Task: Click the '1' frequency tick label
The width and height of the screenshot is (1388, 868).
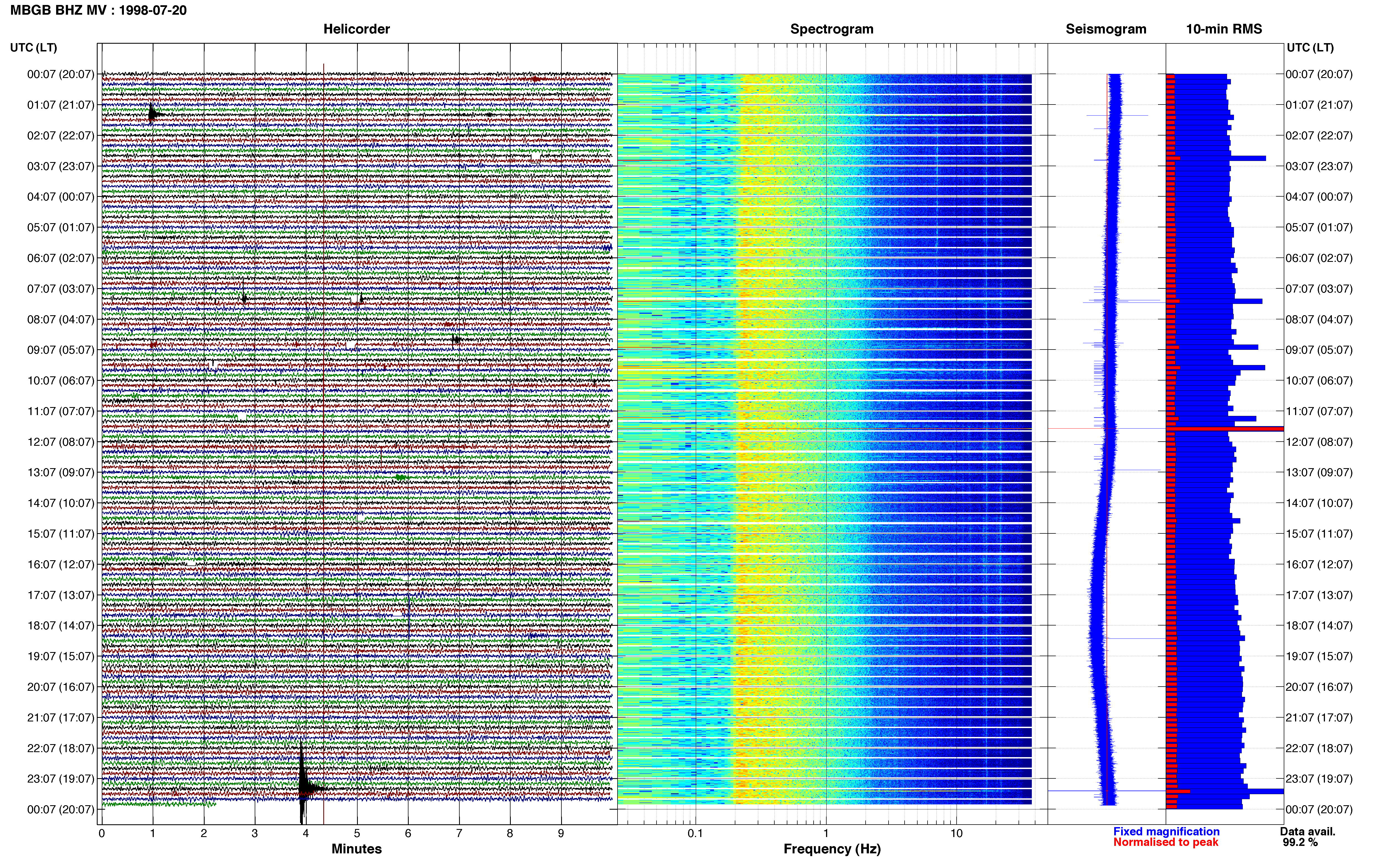Action: (x=826, y=833)
